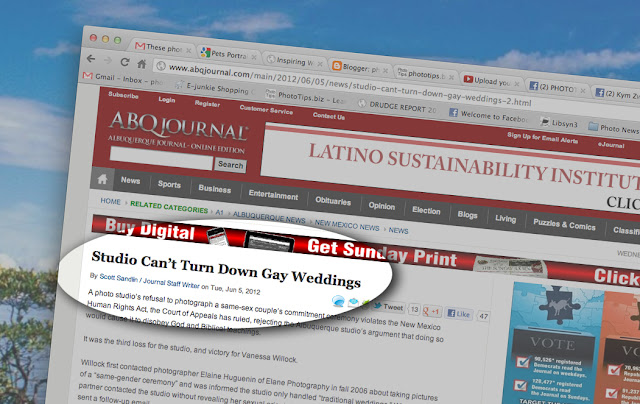
Task: Open the News menu in site navigation
Action: pyautogui.click(x=130, y=180)
